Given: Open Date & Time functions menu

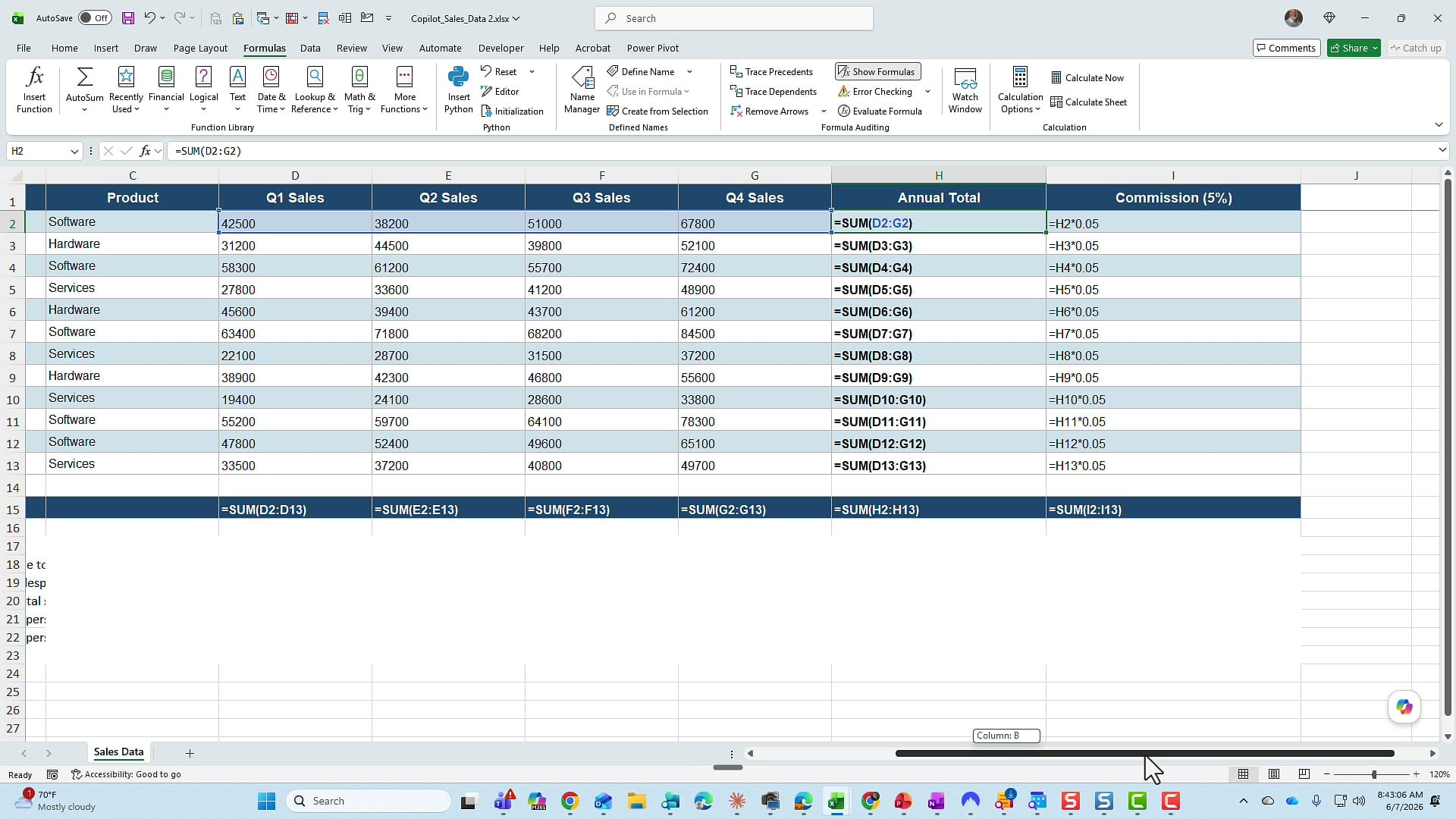Looking at the screenshot, I should point(271,89).
